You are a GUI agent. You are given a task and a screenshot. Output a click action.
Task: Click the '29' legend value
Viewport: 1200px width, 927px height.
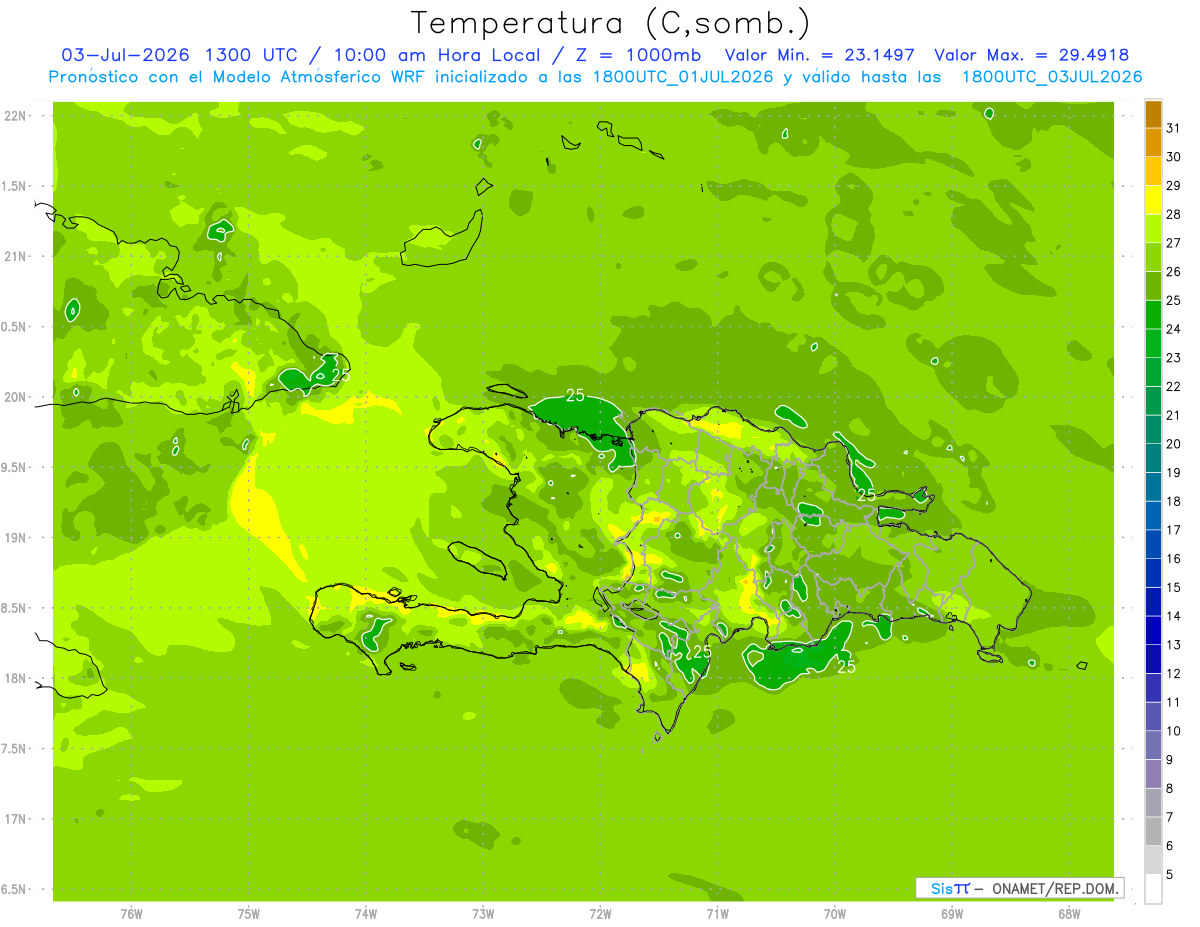coord(1173,185)
